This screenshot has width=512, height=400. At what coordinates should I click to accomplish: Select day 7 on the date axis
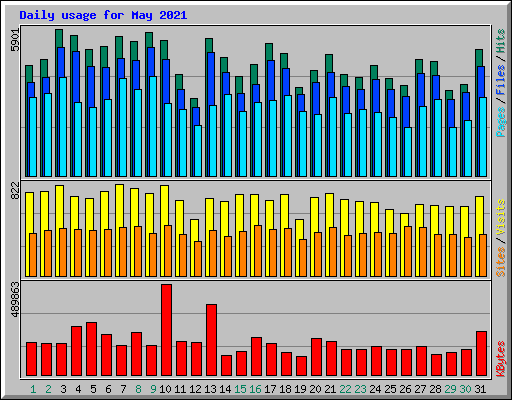123,389
